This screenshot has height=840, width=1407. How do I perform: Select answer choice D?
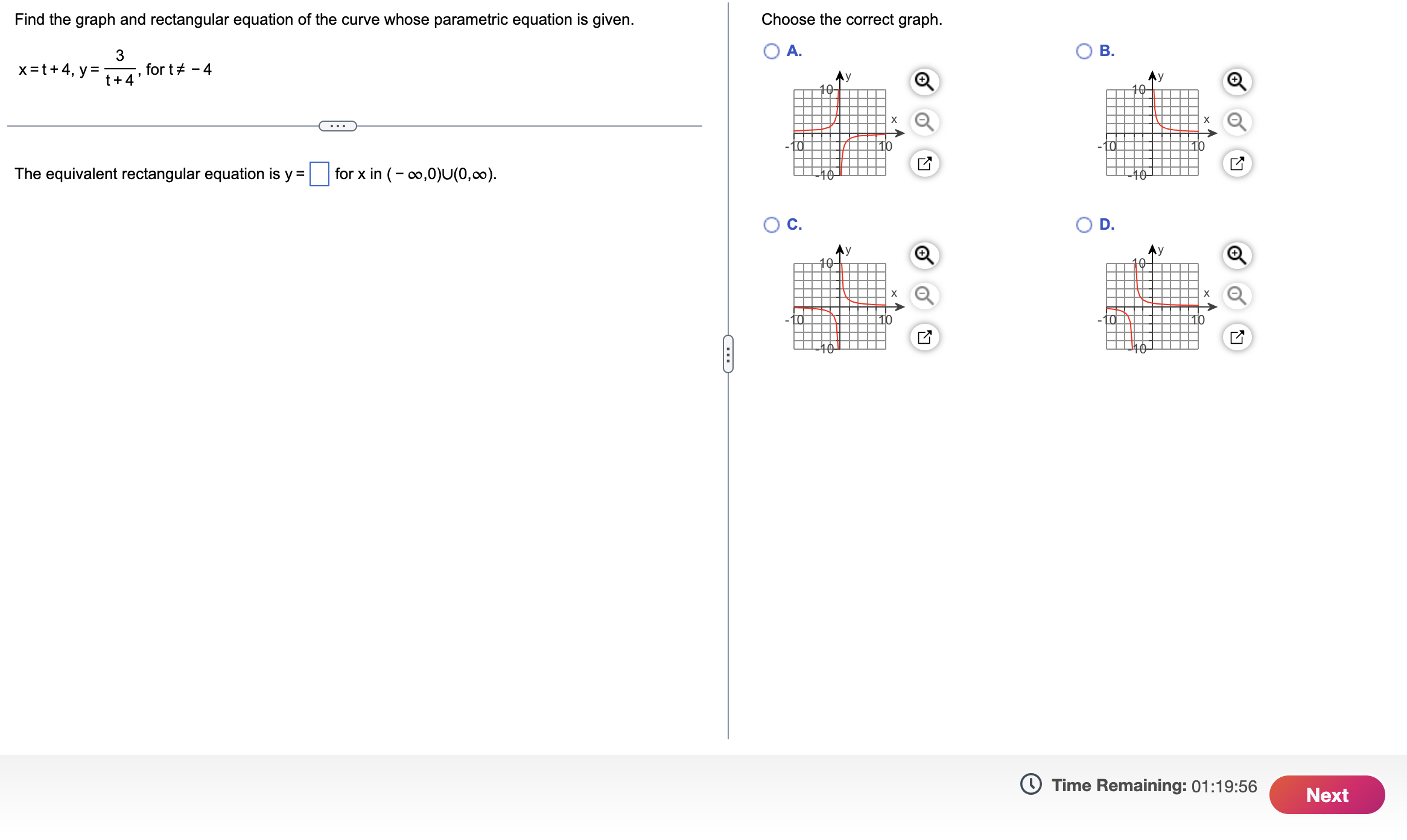tap(1084, 224)
